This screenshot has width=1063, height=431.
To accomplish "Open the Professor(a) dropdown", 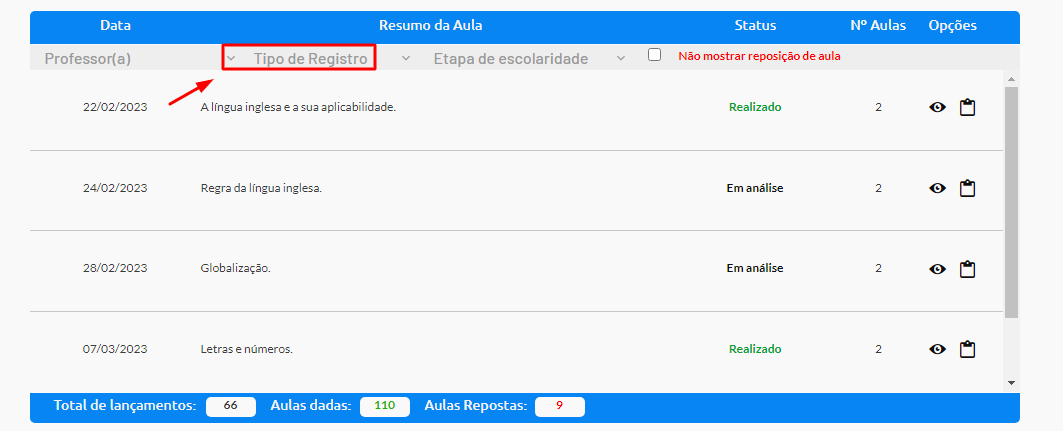I will tap(140, 59).
